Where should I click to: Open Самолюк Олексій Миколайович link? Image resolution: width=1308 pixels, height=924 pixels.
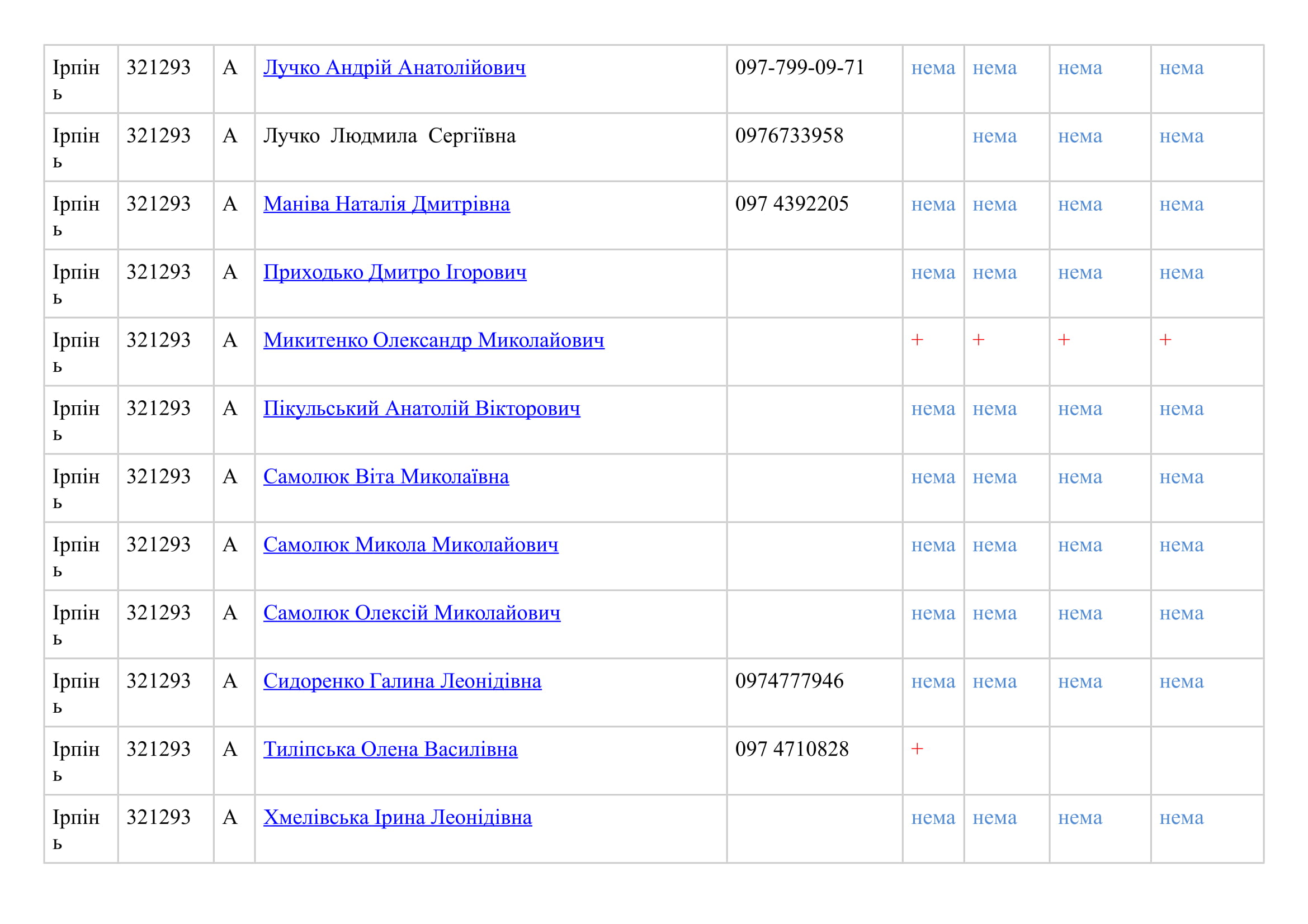pyautogui.click(x=412, y=613)
